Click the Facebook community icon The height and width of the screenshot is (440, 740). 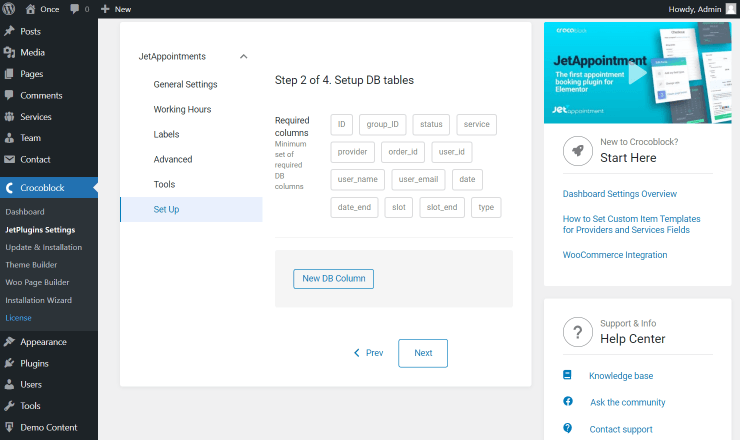(568, 402)
